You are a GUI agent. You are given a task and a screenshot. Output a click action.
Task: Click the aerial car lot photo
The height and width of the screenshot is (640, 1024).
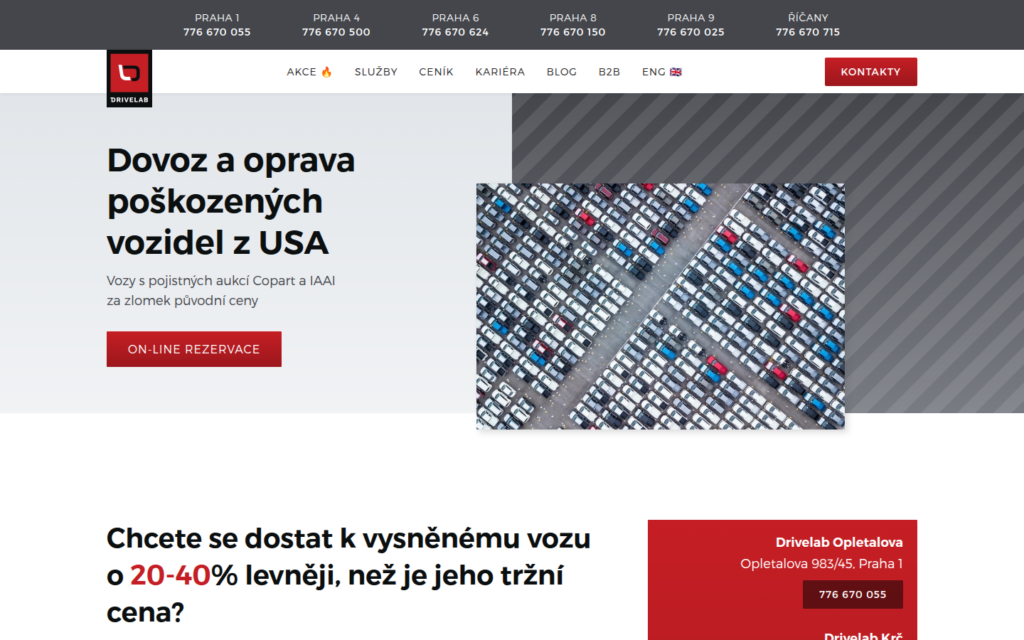(x=660, y=306)
